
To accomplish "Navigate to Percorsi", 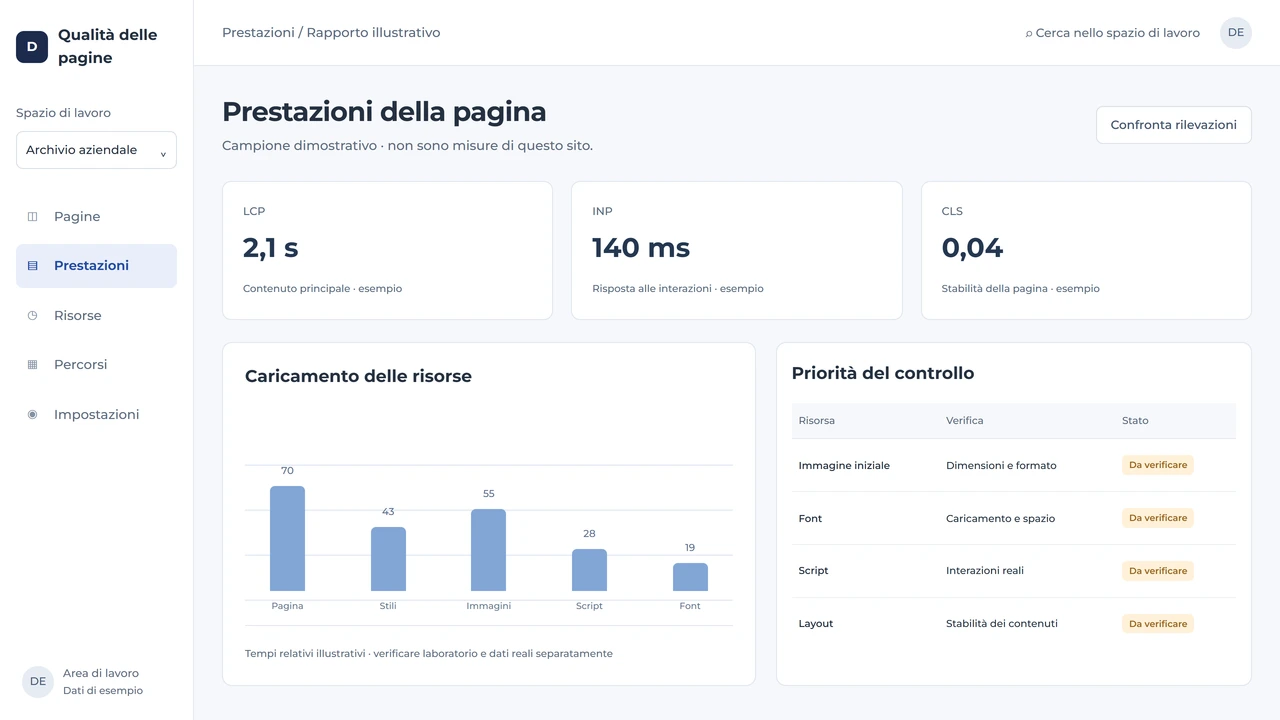I will 96,365.
